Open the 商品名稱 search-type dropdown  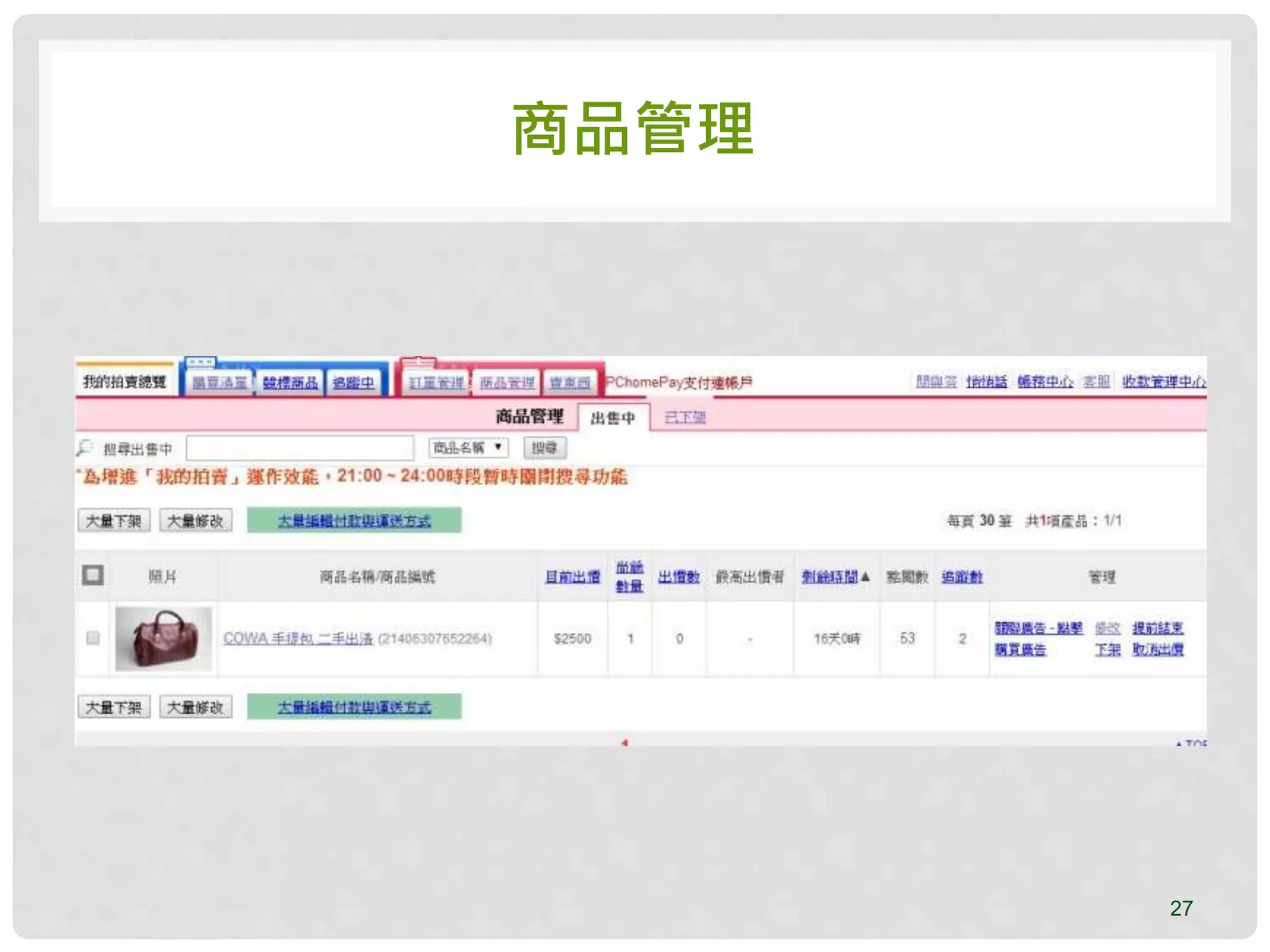coord(468,447)
